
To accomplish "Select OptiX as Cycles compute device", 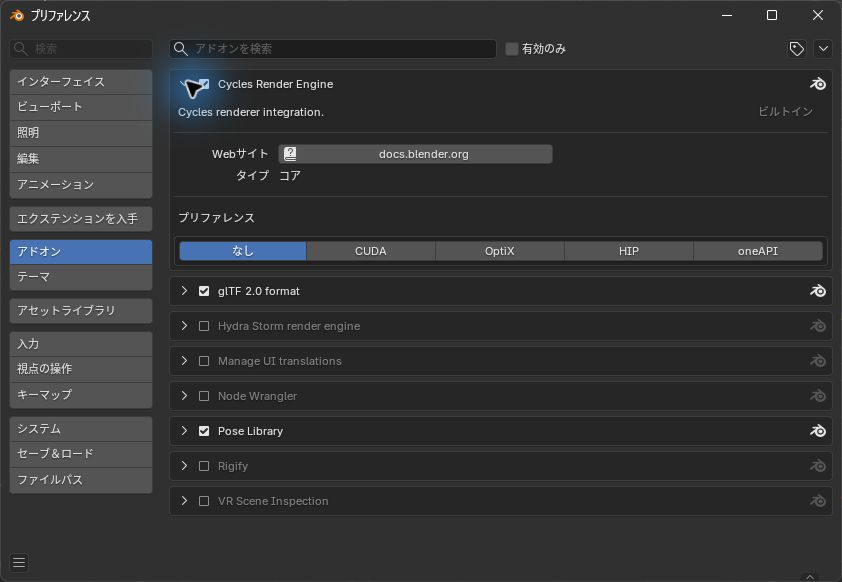I will point(499,251).
